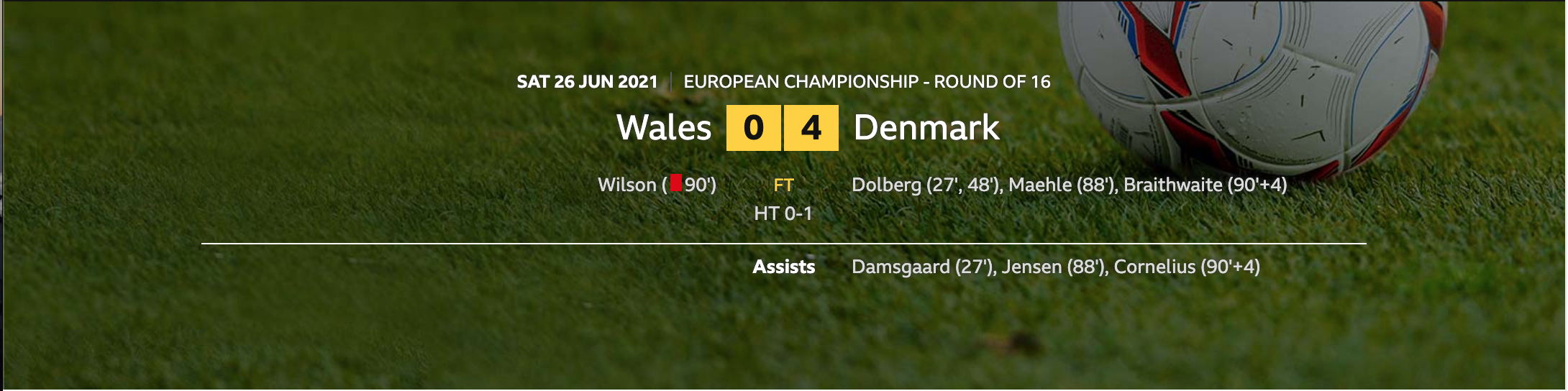Select the Denmark team name
This screenshot has height=391, width=1568.
[926, 128]
